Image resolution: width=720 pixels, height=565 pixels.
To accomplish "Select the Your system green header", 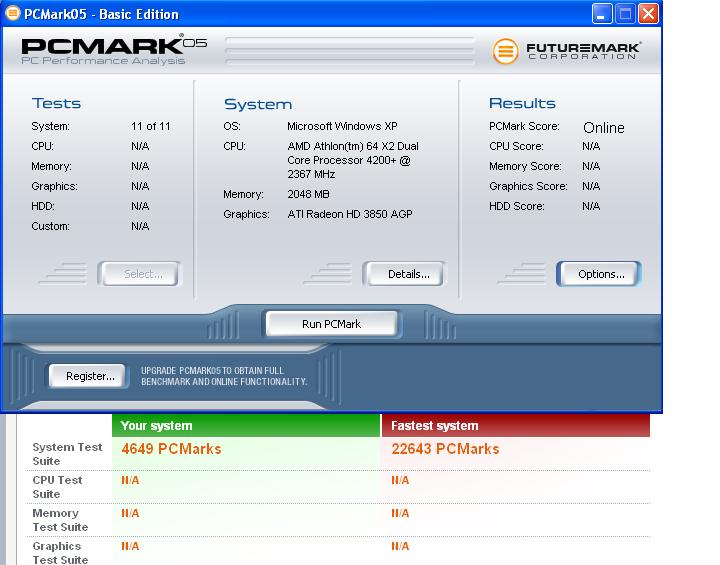I will (246, 425).
